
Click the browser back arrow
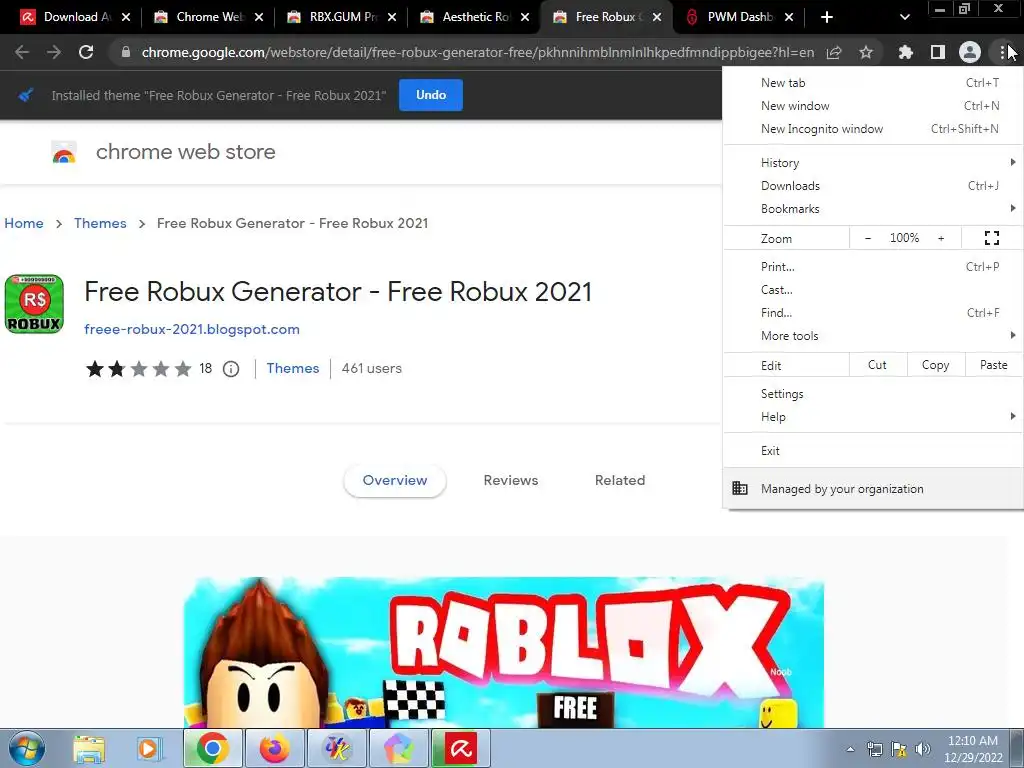pyautogui.click(x=22, y=52)
